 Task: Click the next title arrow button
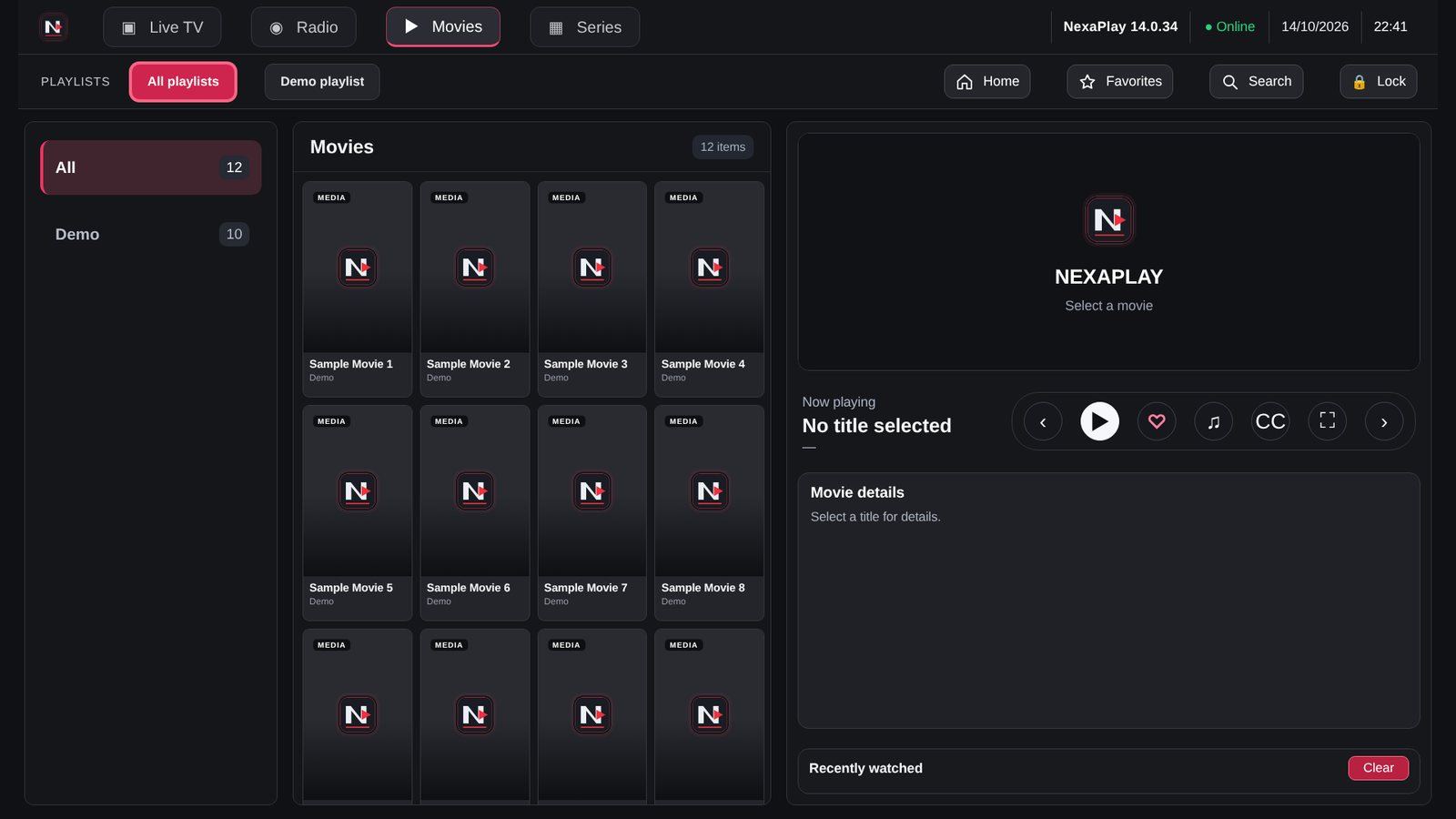point(1384,421)
